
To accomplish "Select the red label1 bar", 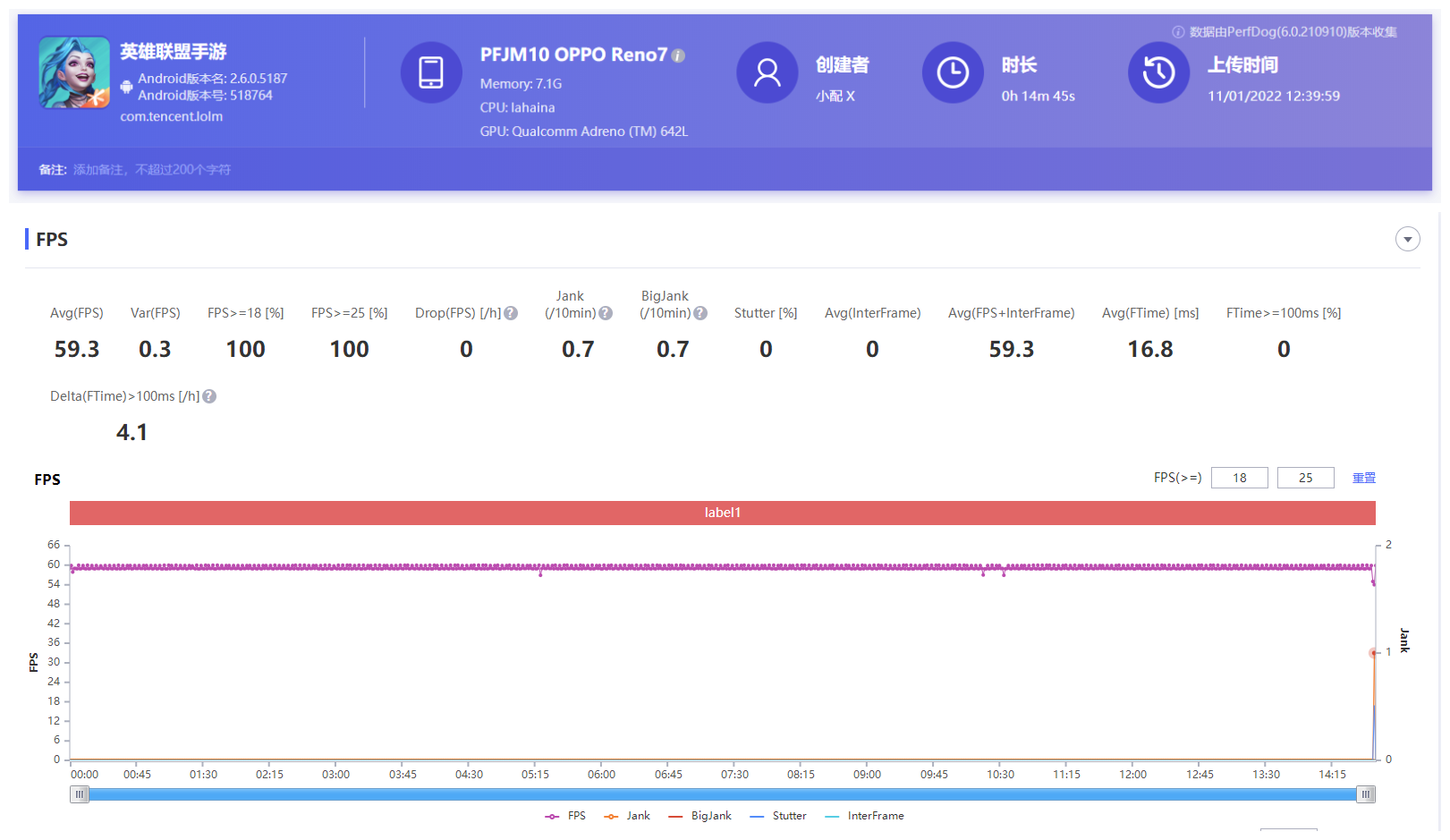I will point(723,513).
